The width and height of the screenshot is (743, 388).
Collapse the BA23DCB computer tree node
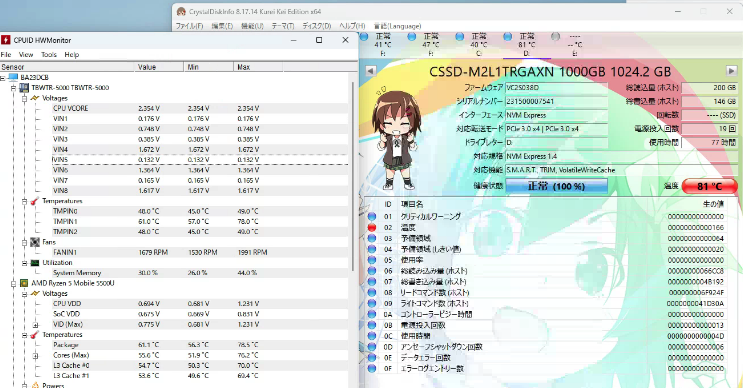coord(3,77)
